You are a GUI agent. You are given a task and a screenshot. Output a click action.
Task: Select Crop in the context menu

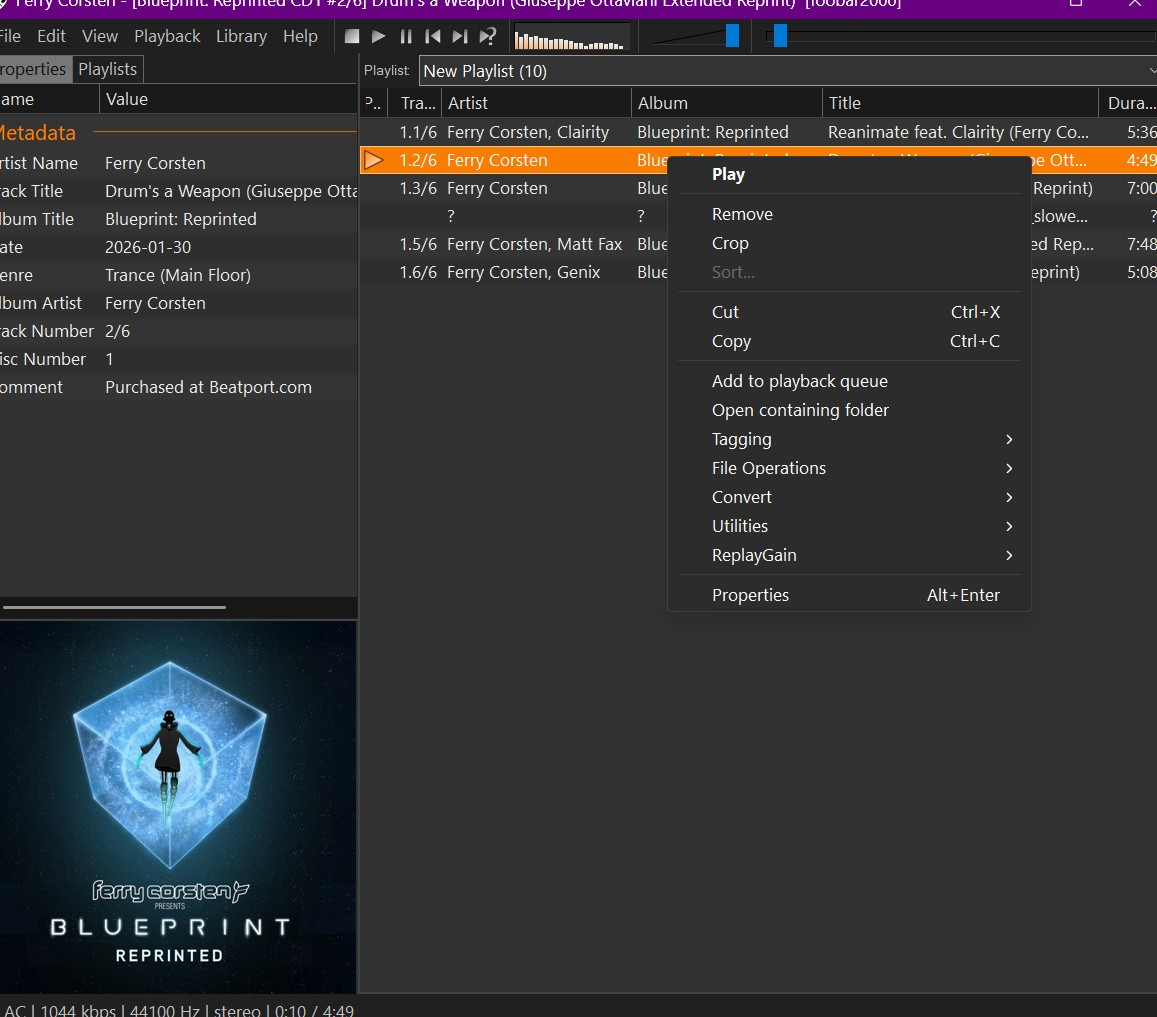(x=849, y=243)
